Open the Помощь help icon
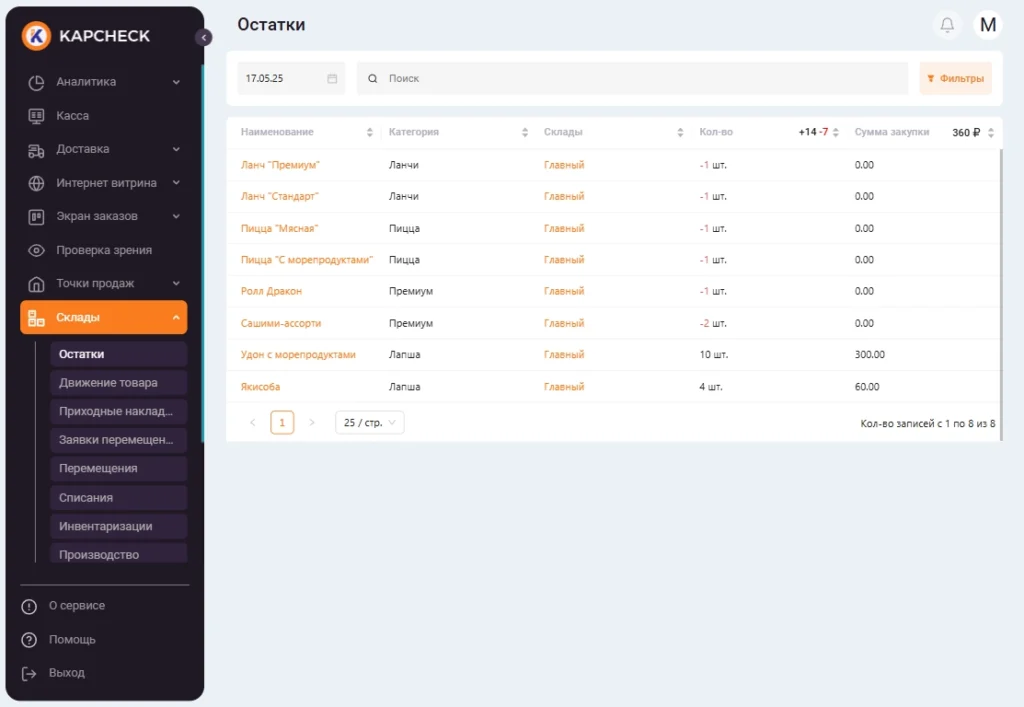This screenshot has height=707, width=1024. pos(29,639)
